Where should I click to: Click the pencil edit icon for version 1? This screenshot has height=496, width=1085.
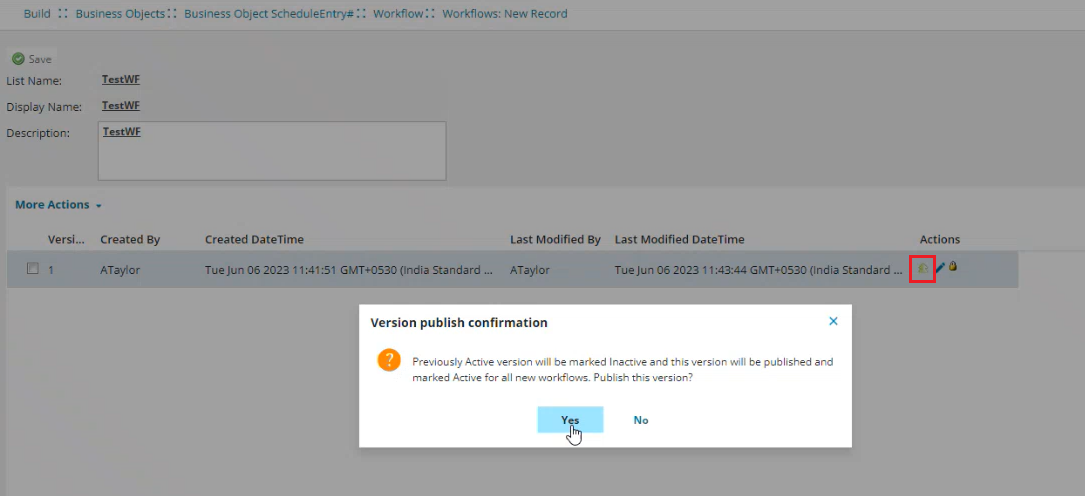(x=940, y=267)
